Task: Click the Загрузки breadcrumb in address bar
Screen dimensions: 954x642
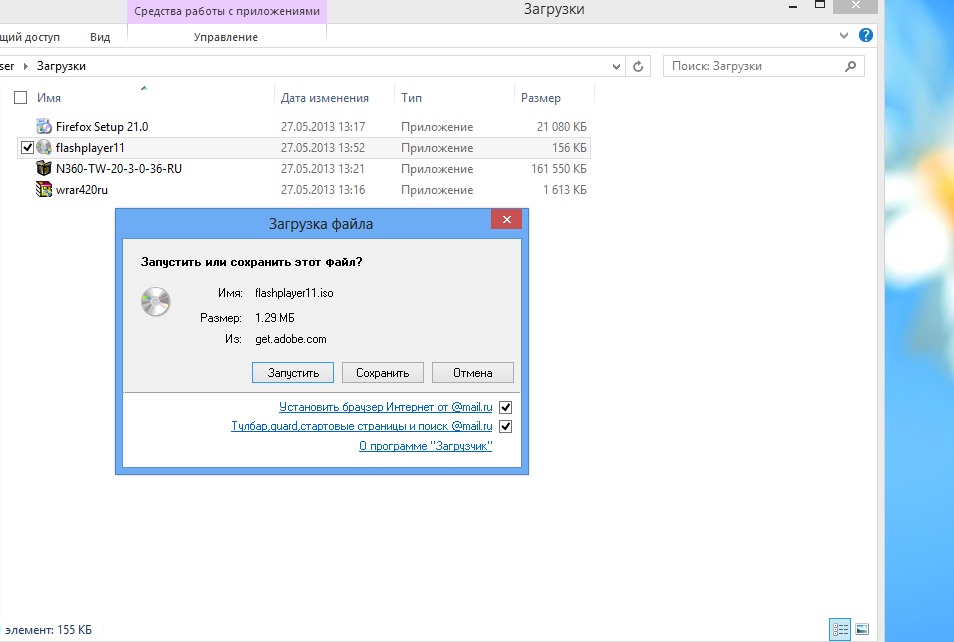Action: [61, 66]
